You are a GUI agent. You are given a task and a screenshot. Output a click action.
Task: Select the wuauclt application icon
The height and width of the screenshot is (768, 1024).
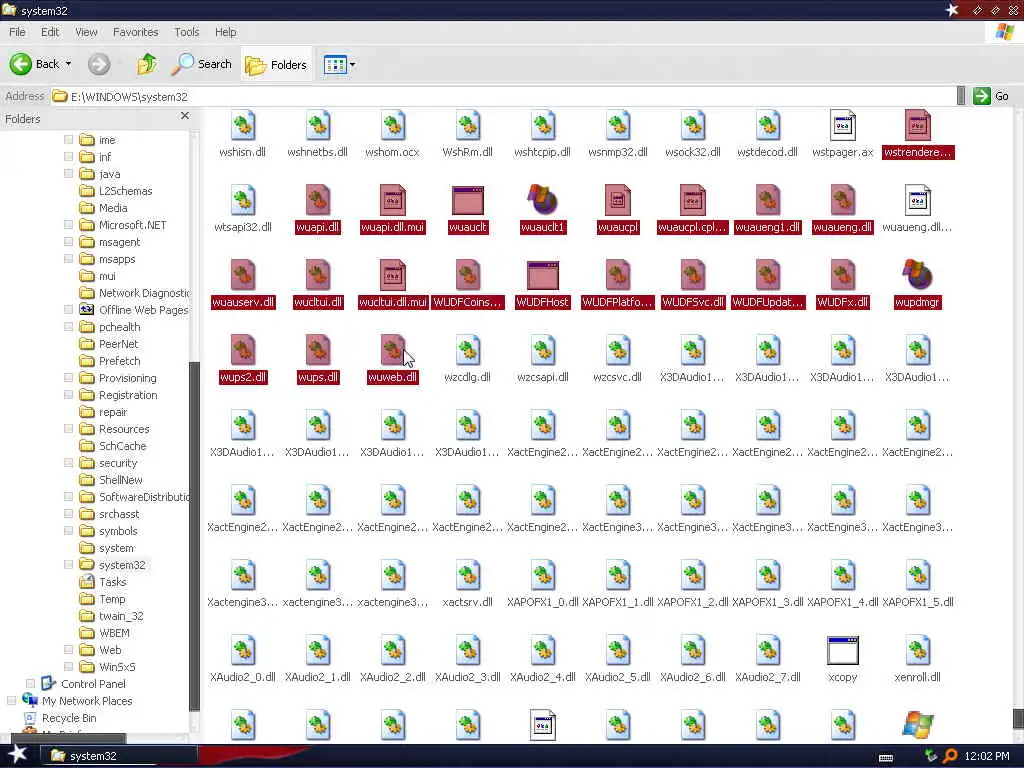pyautogui.click(x=468, y=200)
